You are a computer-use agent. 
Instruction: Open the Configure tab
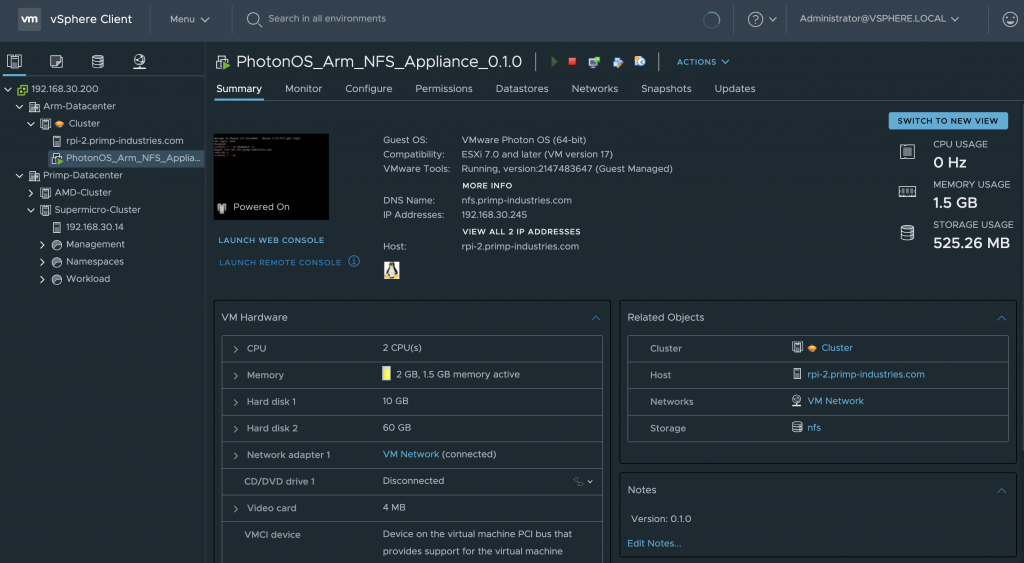(x=368, y=89)
